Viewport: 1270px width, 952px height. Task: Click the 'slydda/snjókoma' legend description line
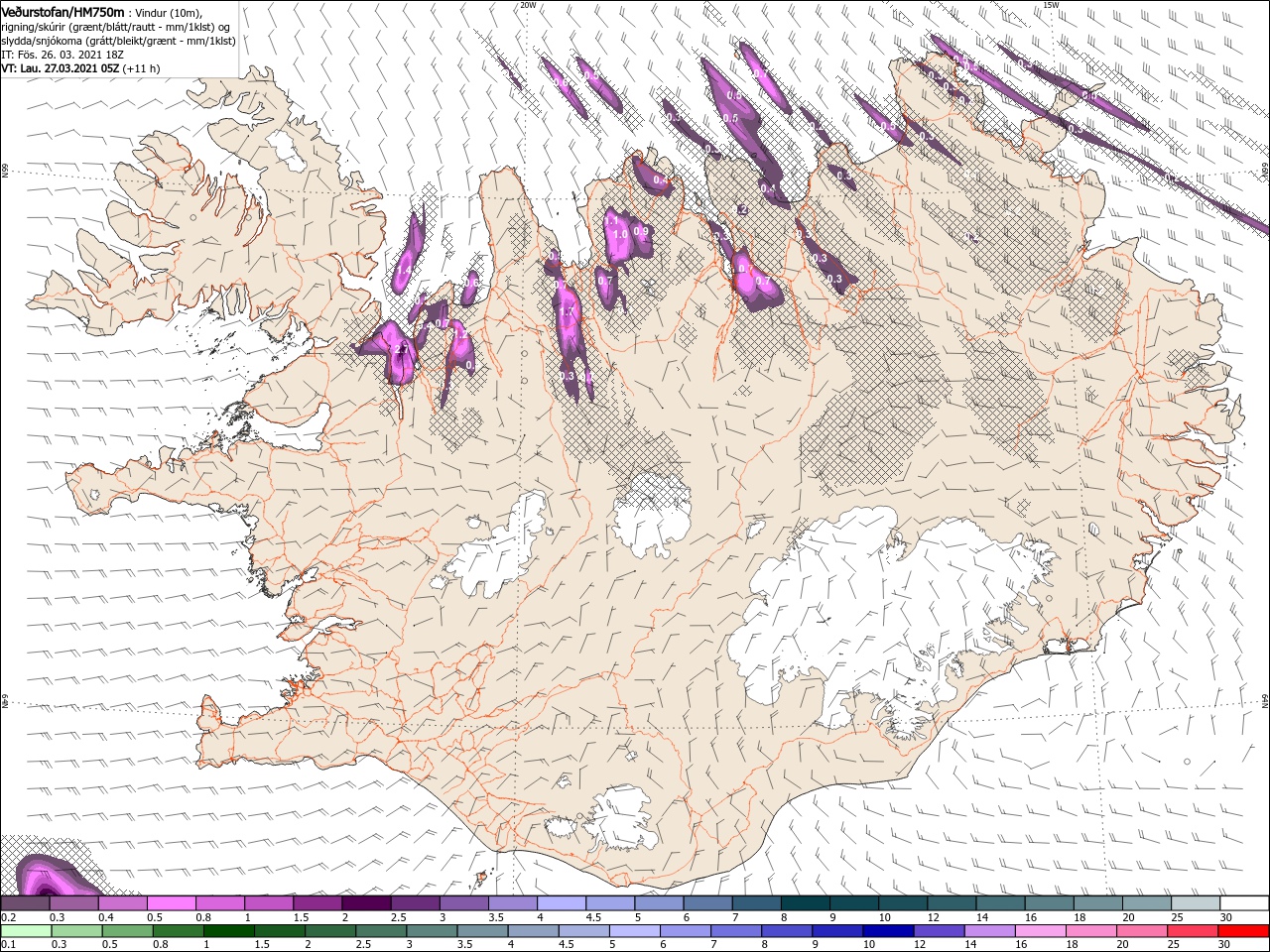click(116, 41)
